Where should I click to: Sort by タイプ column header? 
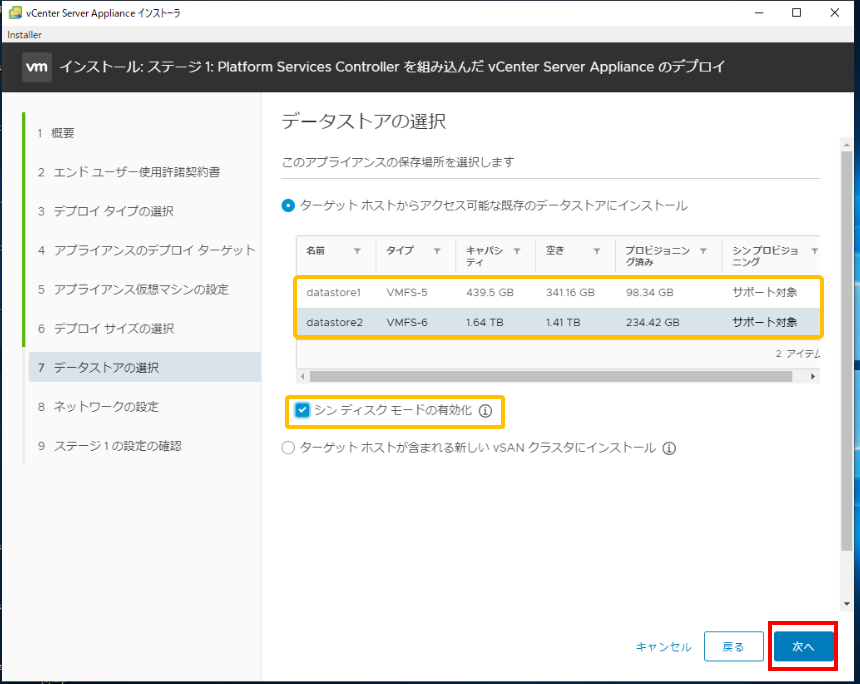[400, 251]
